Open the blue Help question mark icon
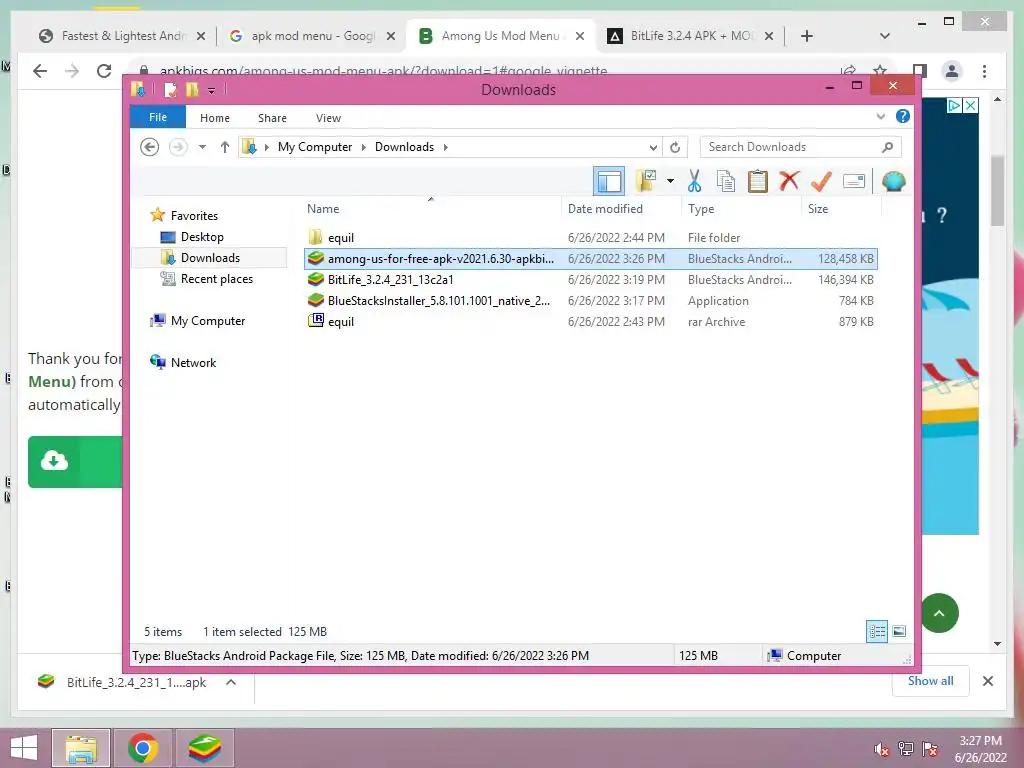The width and height of the screenshot is (1024, 768). (x=903, y=116)
